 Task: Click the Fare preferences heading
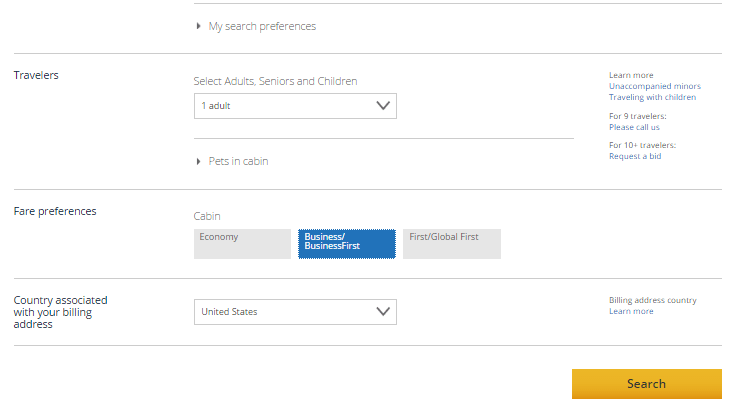coord(55,211)
